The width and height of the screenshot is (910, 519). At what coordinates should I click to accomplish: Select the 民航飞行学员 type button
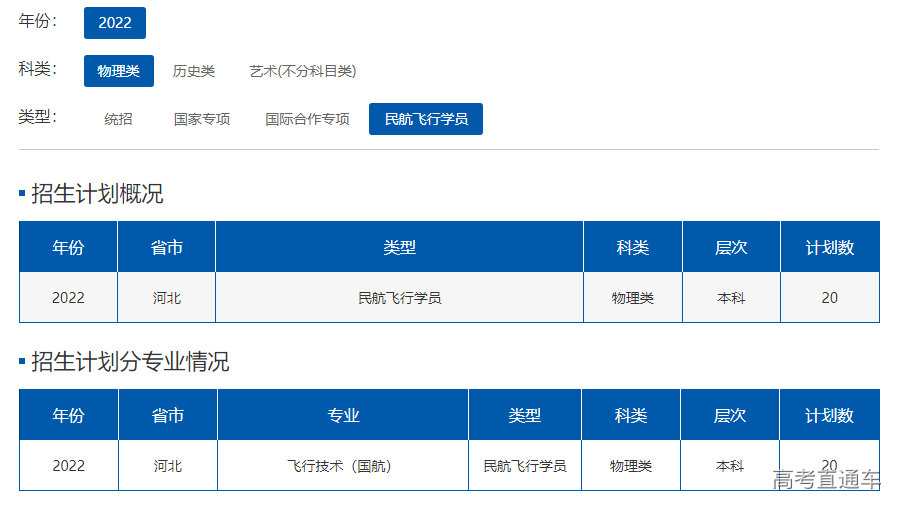tap(426, 119)
